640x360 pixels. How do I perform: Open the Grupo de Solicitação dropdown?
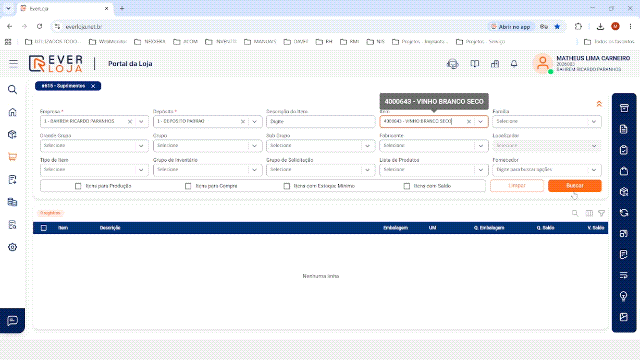pos(320,170)
